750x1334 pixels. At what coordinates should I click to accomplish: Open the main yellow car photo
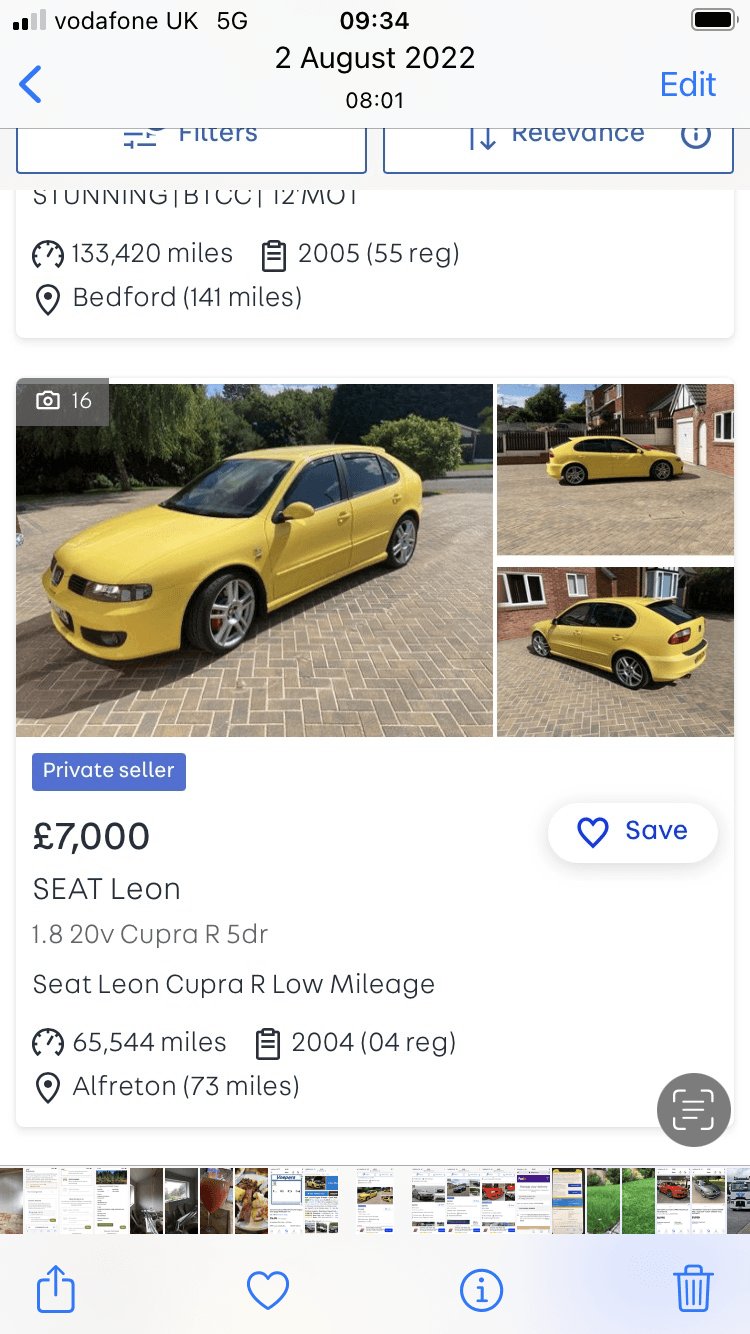pyautogui.click(x=254, y=560)
